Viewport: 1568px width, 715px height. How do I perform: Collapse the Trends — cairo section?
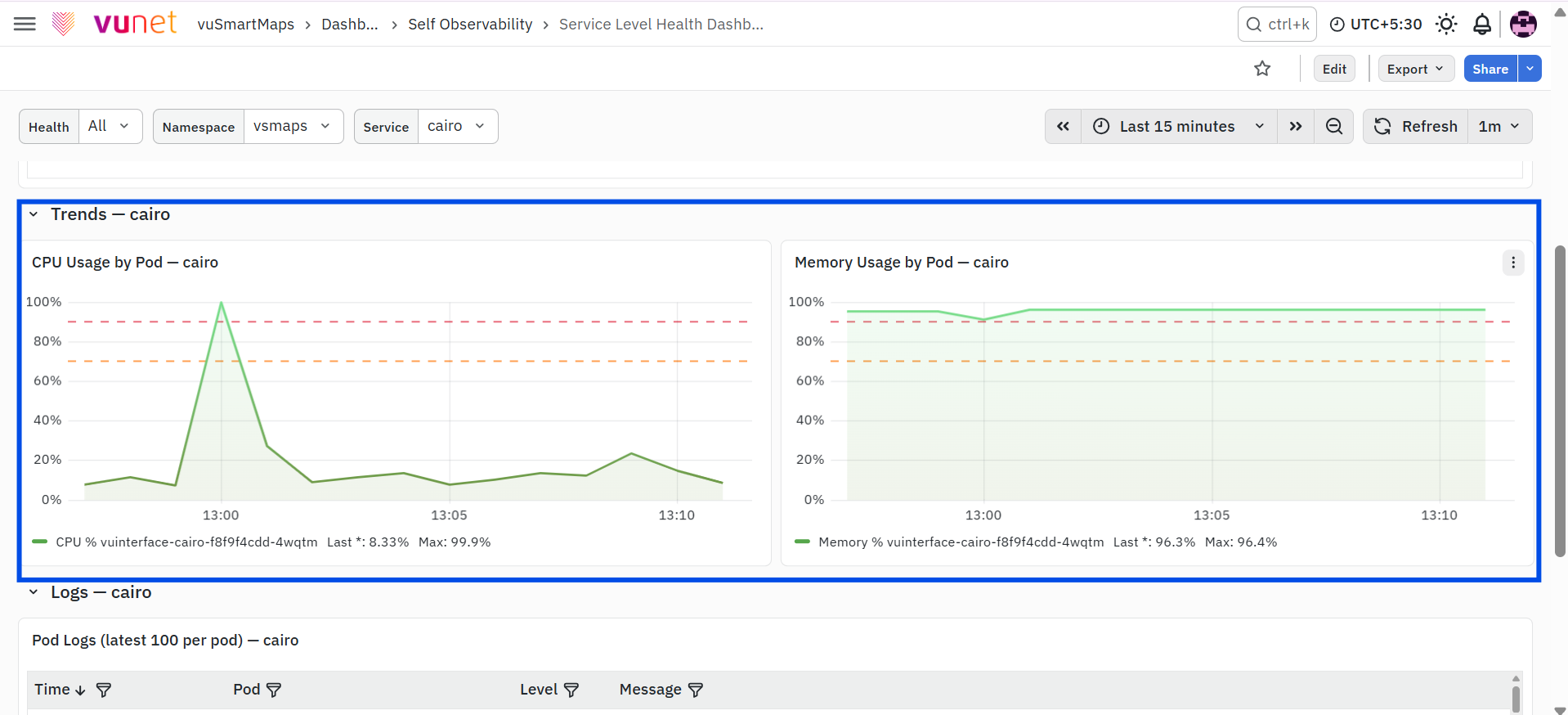[34, 214]
